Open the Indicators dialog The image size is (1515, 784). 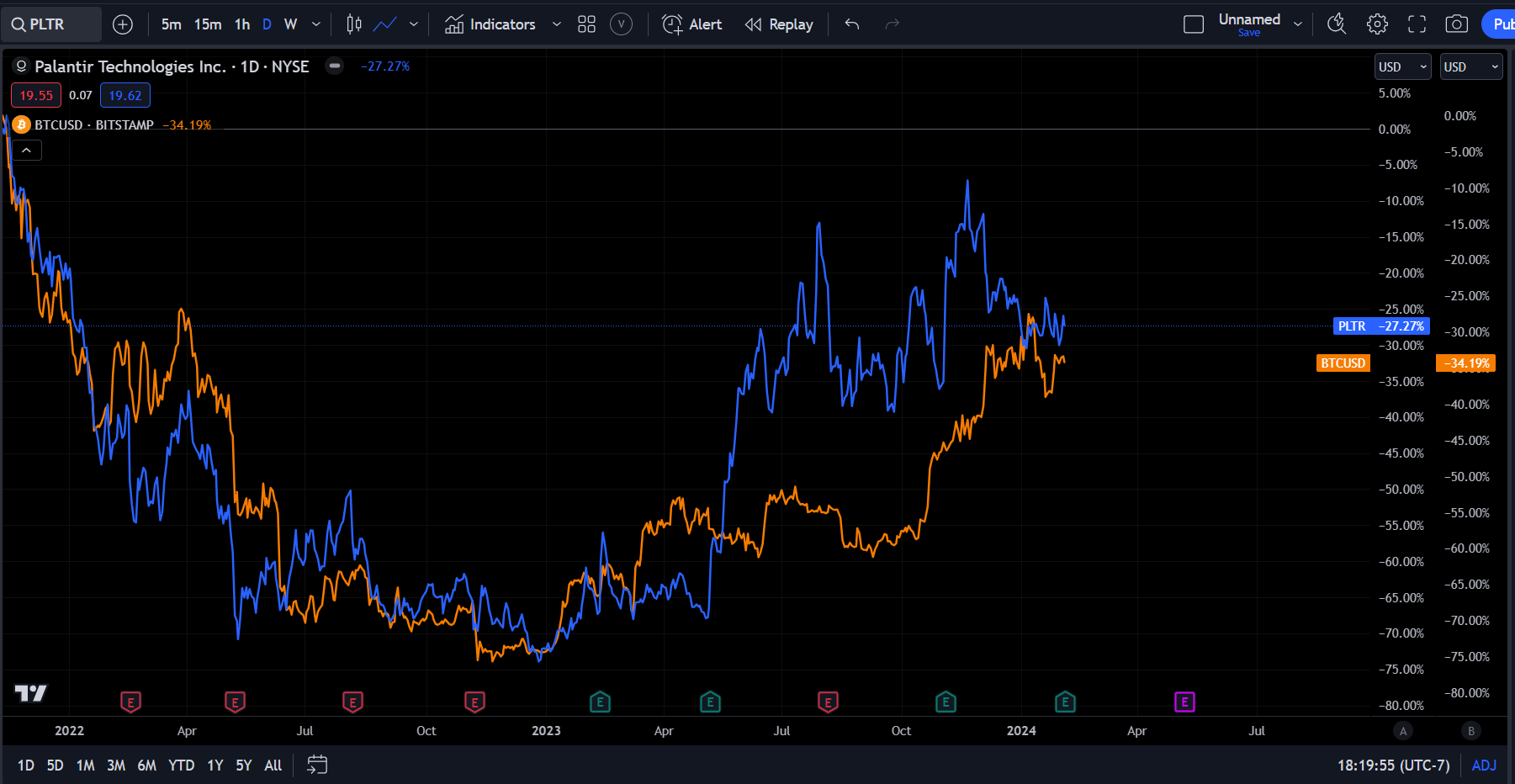490,24
